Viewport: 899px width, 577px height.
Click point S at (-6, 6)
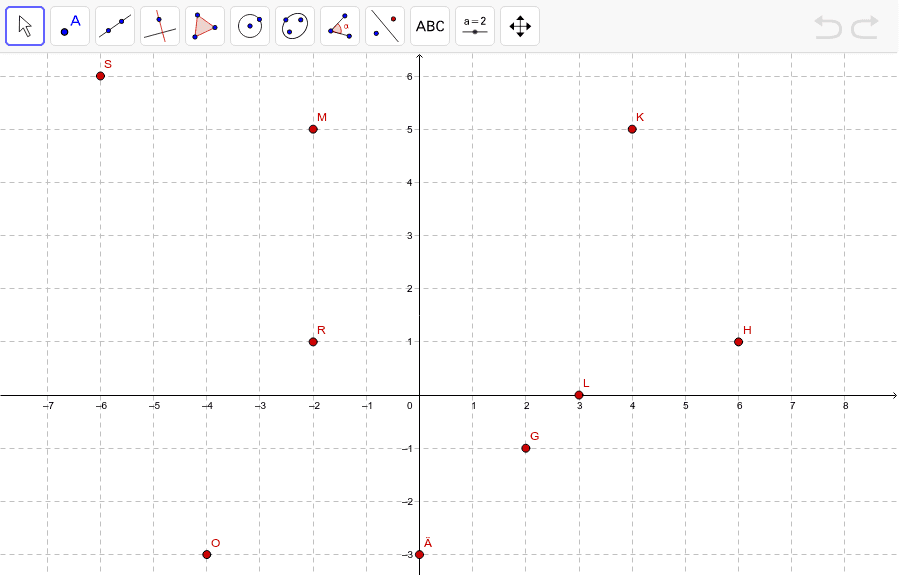click(100, 76)
